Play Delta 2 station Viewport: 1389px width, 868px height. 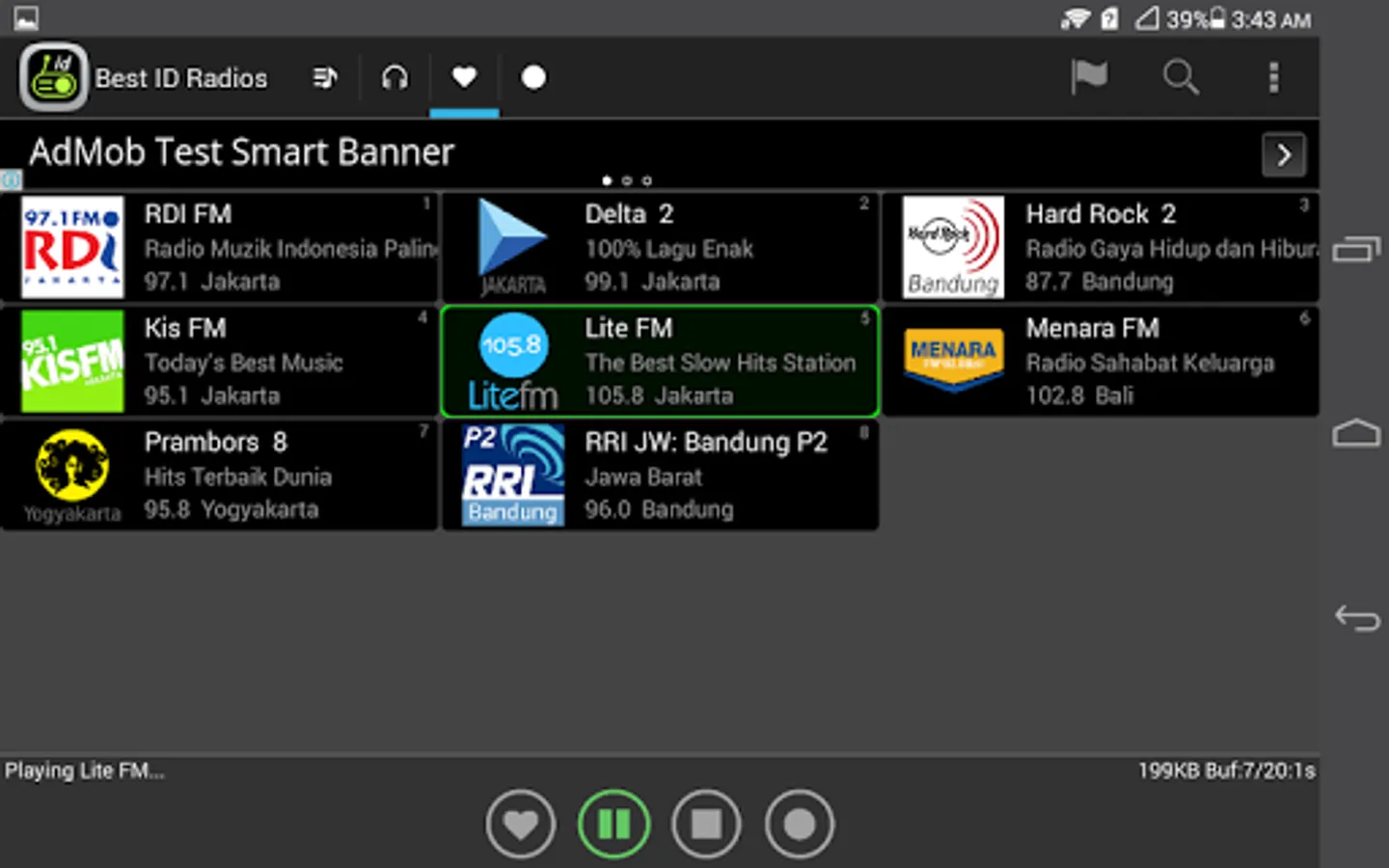661,247
